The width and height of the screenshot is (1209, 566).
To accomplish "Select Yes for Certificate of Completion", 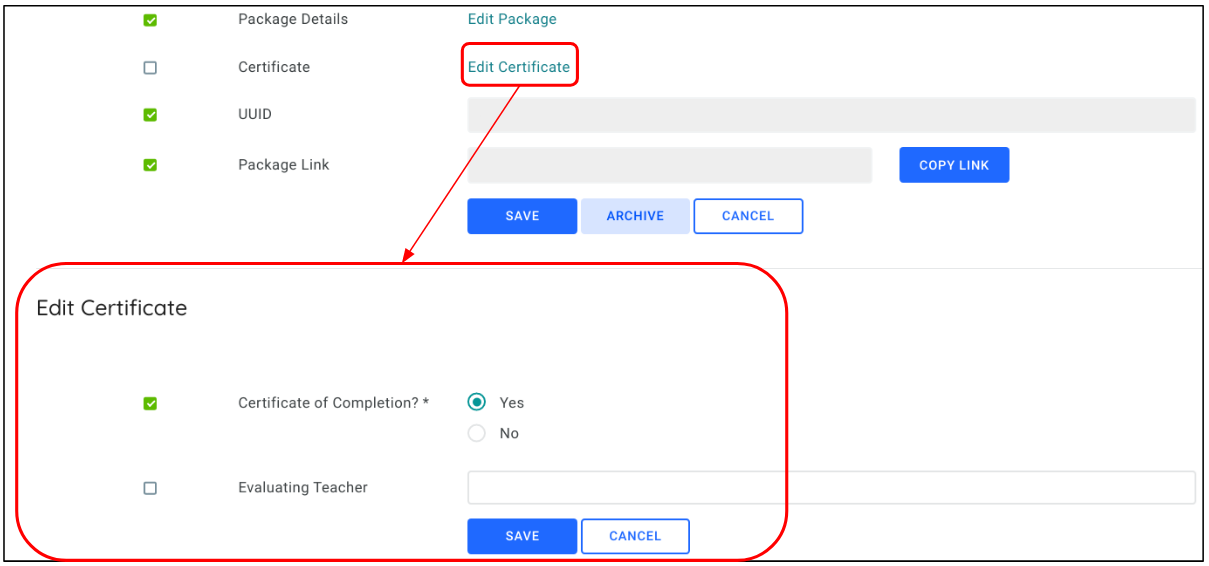I will 477,402.
